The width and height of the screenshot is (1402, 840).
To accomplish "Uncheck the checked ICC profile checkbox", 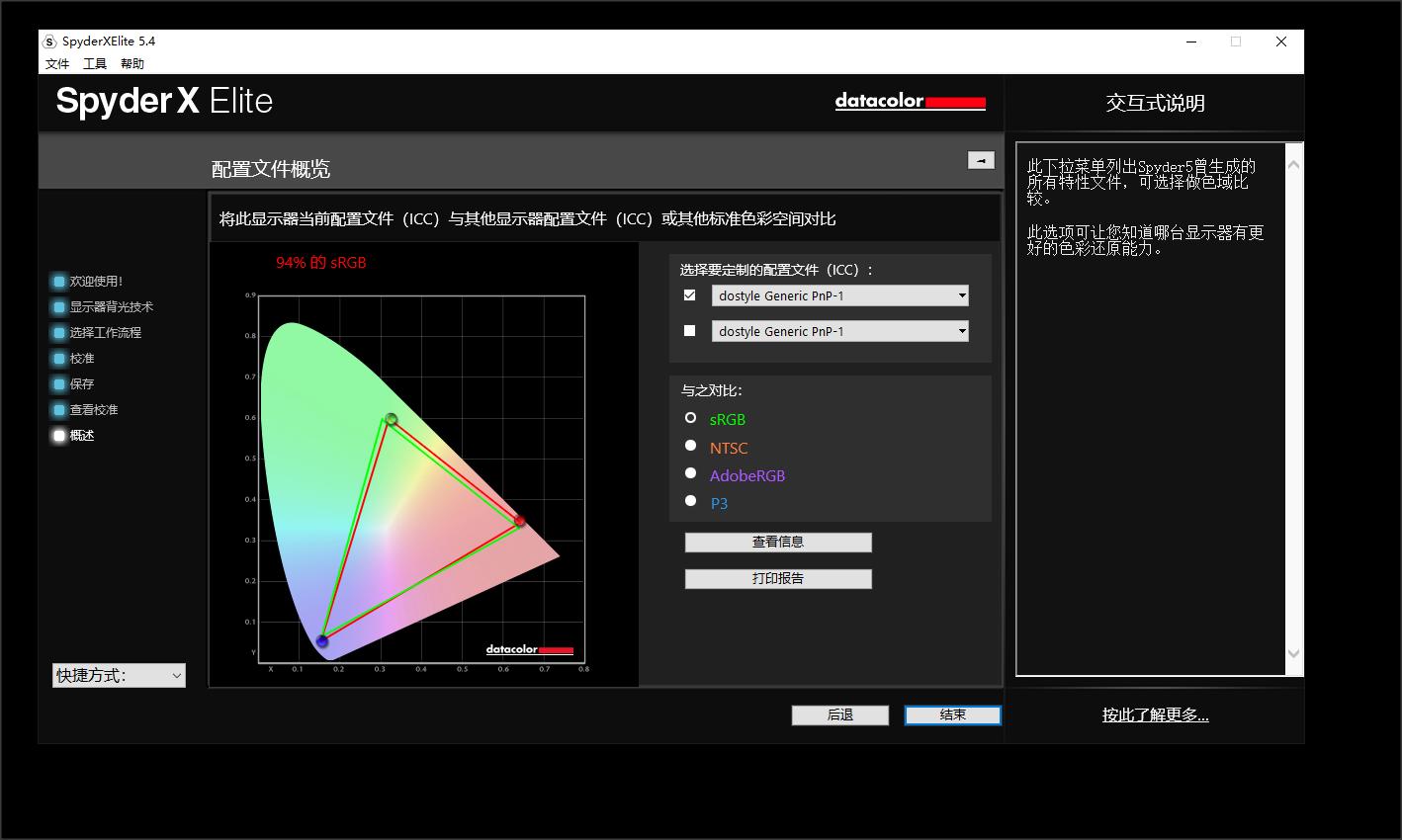I will coord(690,295).
